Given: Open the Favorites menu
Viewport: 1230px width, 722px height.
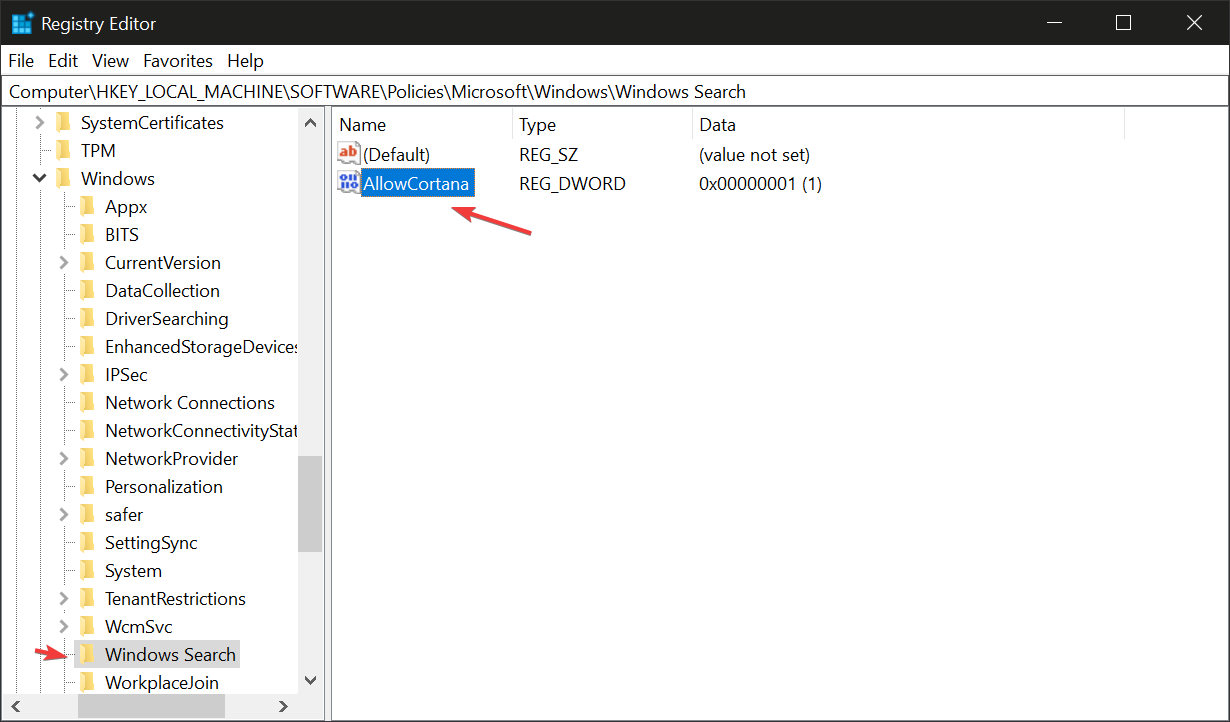Looking at the screenshot, I should click(178, 61).
